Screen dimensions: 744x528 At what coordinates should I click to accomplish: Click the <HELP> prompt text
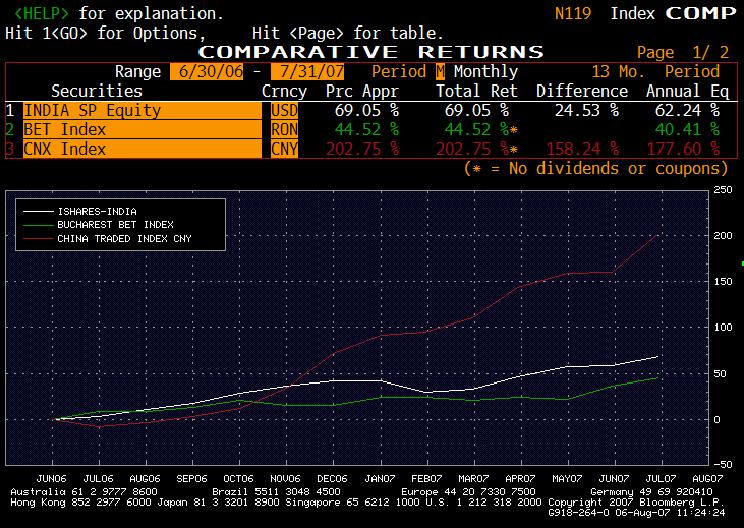coord(41,13)
